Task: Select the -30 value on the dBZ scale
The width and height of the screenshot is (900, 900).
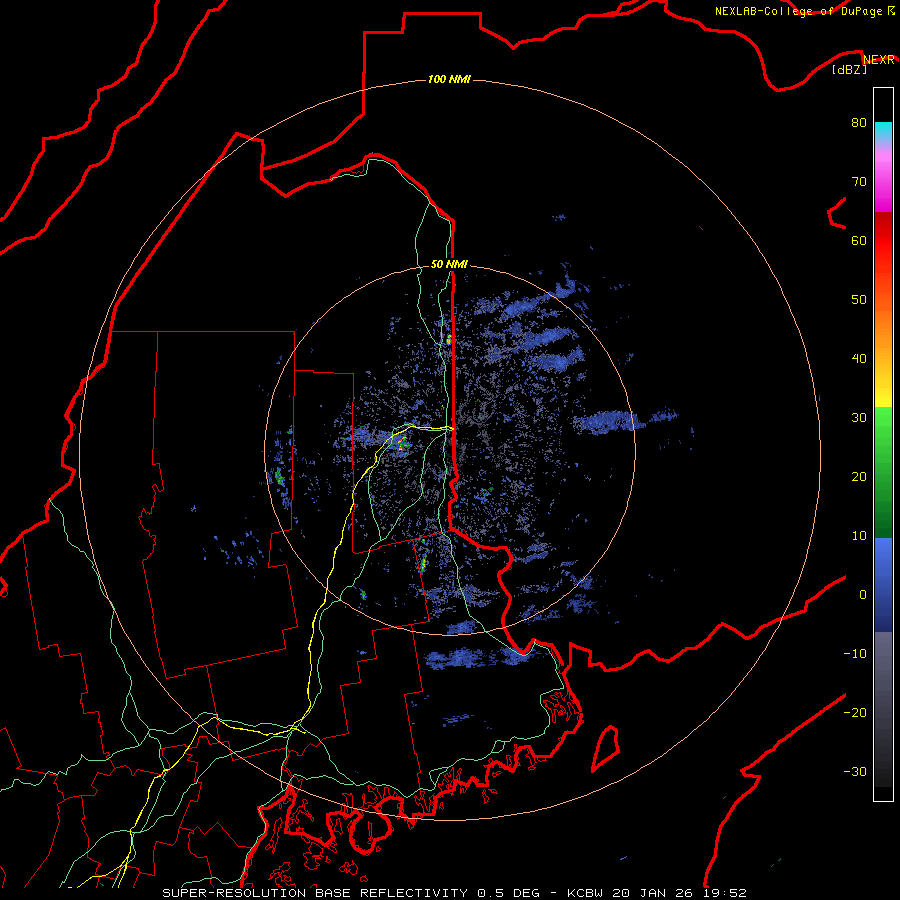Action: tap(855, 771)
